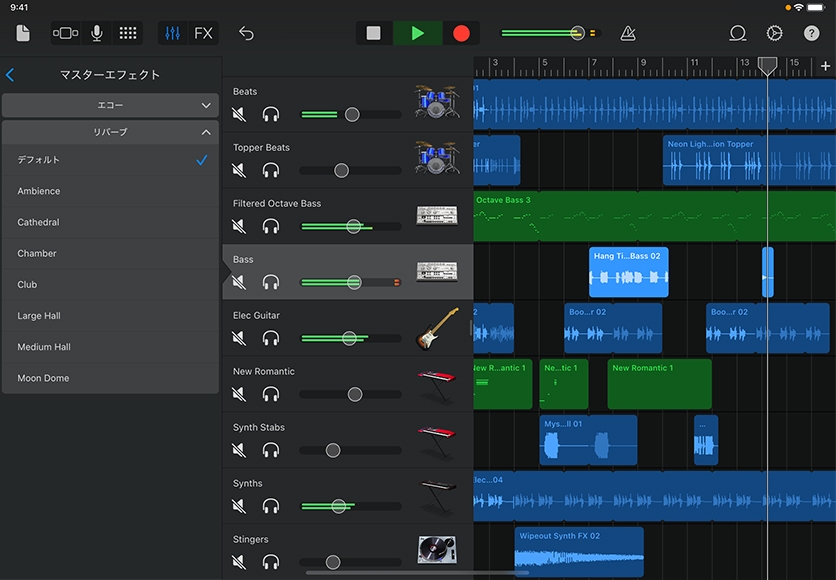The image size is (836, 580).
Task: Open the FX effects panel
Action: [203, 33]
